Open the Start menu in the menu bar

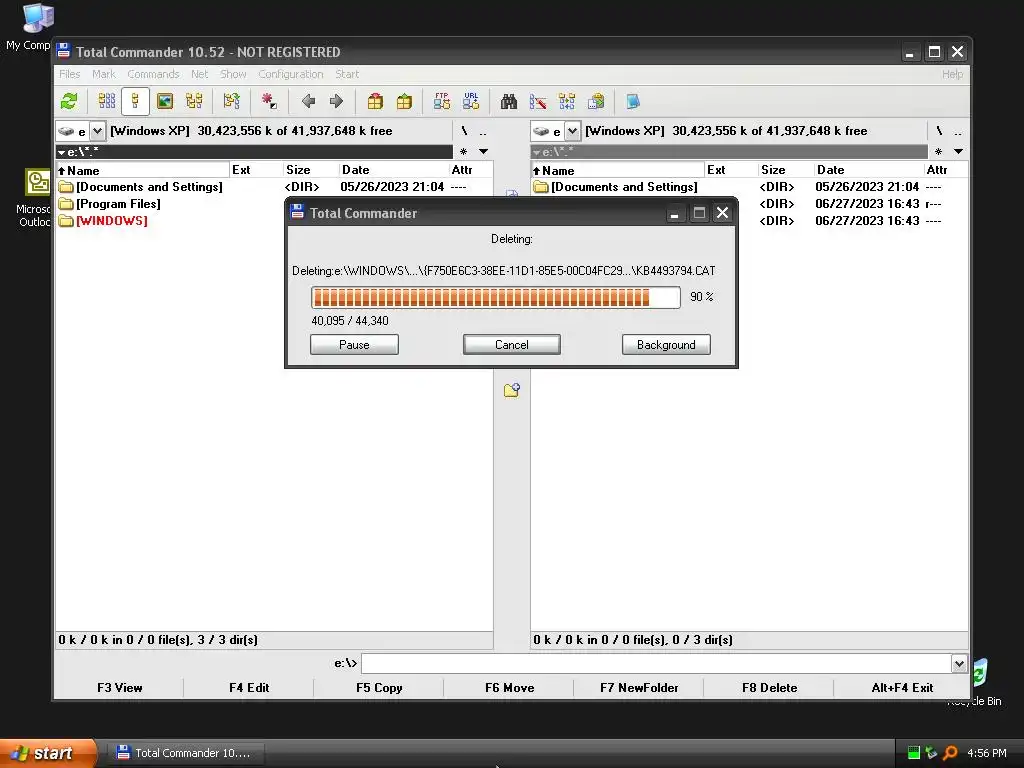[x=347, y=74]
